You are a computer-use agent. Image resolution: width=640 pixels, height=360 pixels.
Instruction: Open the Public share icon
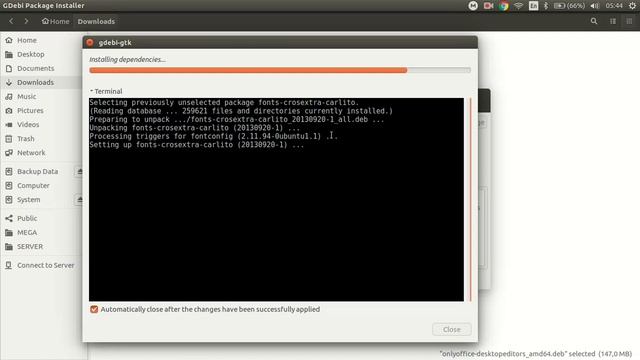pyautogui.click(x=9, y=218)
